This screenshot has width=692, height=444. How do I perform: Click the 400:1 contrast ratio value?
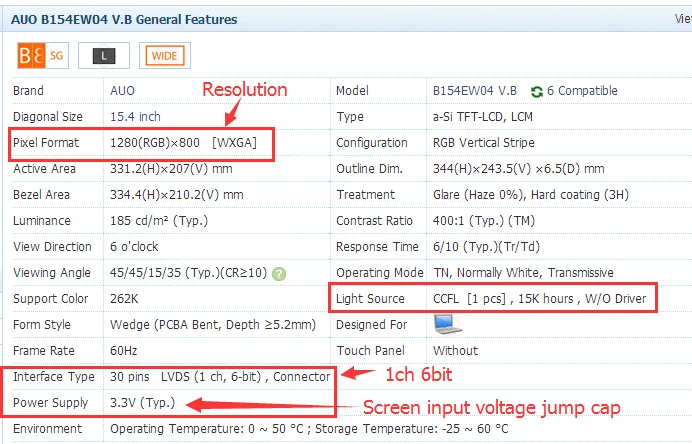coord(484,221)
